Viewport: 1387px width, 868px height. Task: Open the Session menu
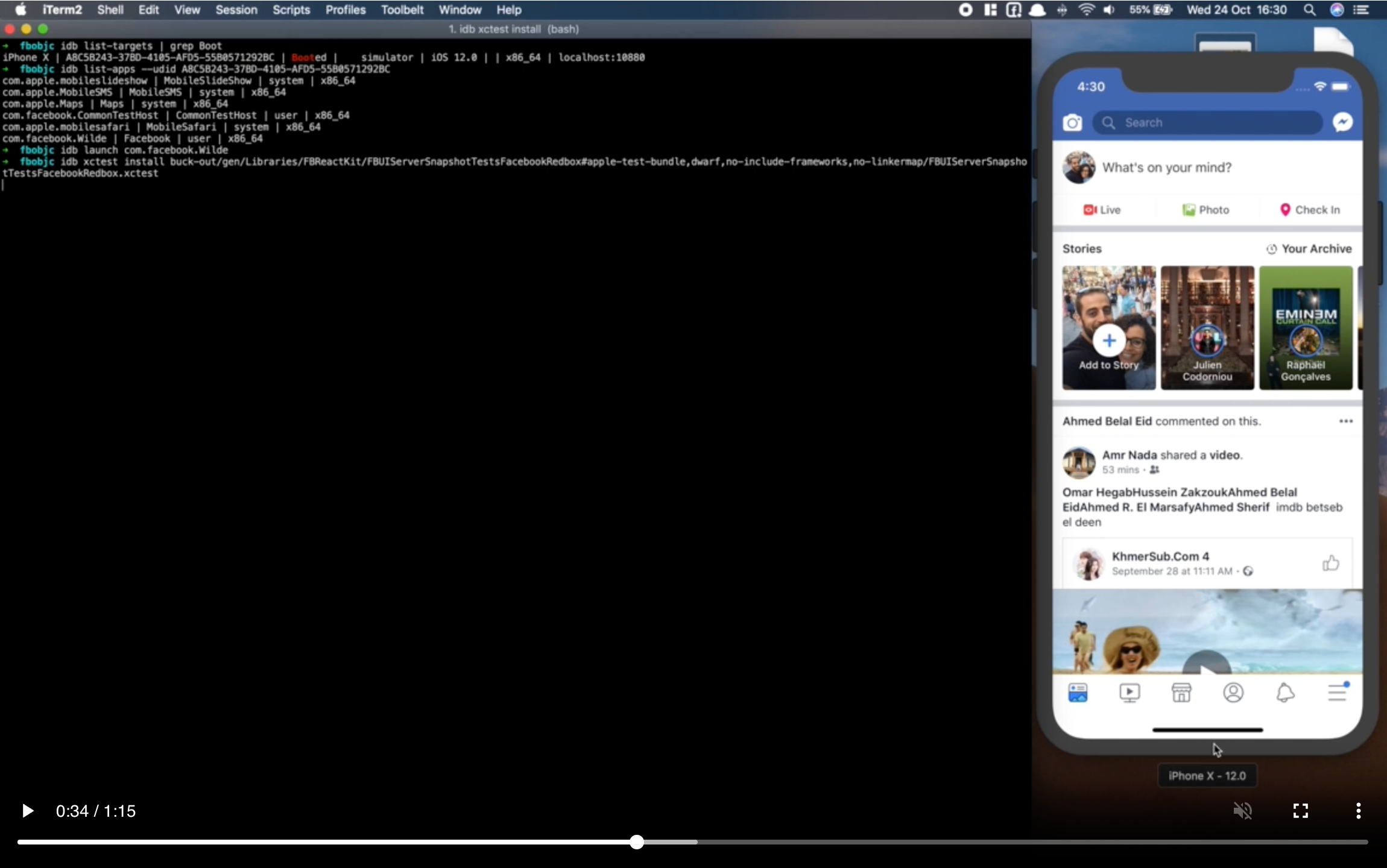236,10
